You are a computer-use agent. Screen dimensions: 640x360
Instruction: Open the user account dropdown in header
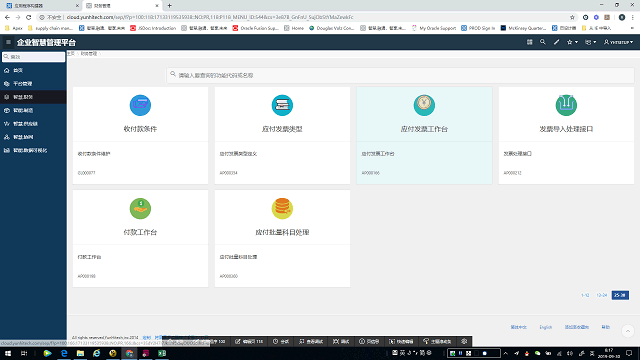(x=618, y=42)
